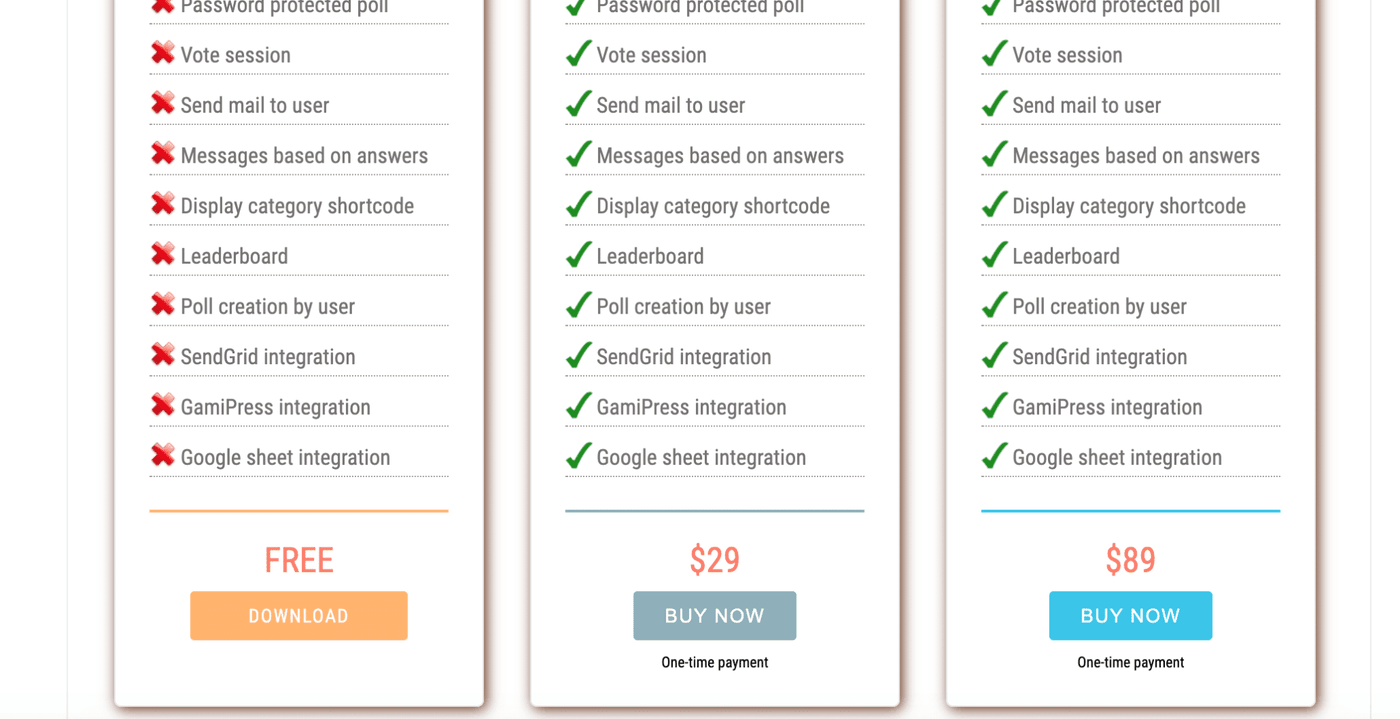Click red X beside free Leaderboard

[x=162, y=254]
